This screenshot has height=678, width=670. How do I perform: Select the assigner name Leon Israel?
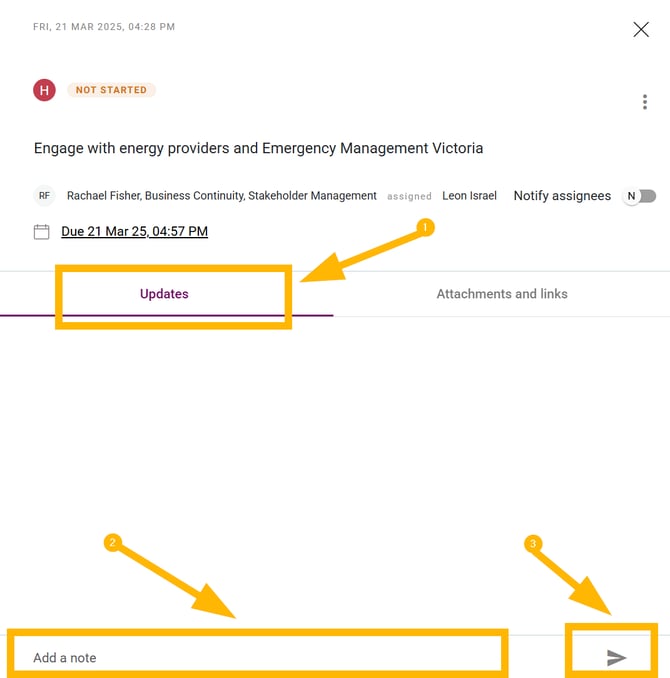[x=469, y=196]
